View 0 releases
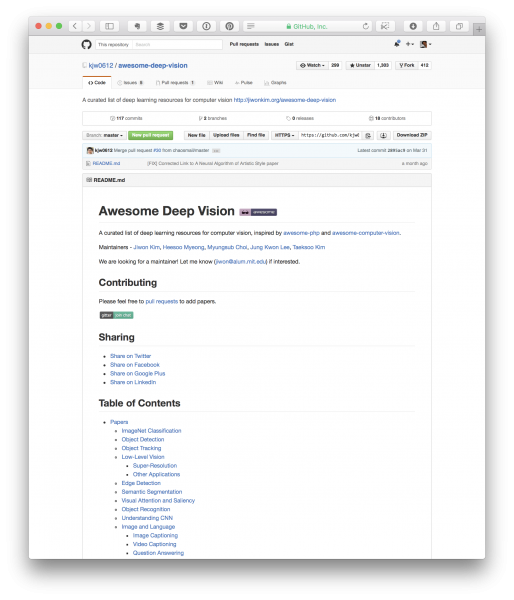Screen dimensions: 514x600 tap(300, 118)
